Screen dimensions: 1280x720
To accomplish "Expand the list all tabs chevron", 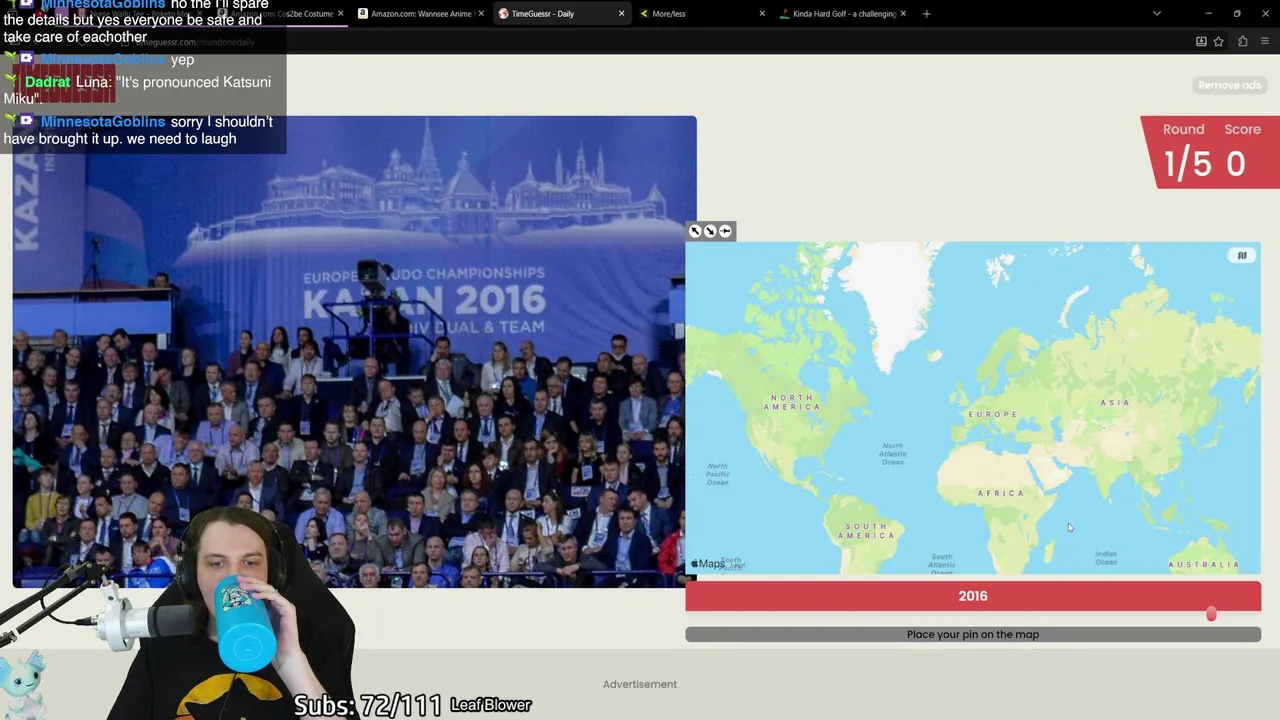I will 1156,14.
